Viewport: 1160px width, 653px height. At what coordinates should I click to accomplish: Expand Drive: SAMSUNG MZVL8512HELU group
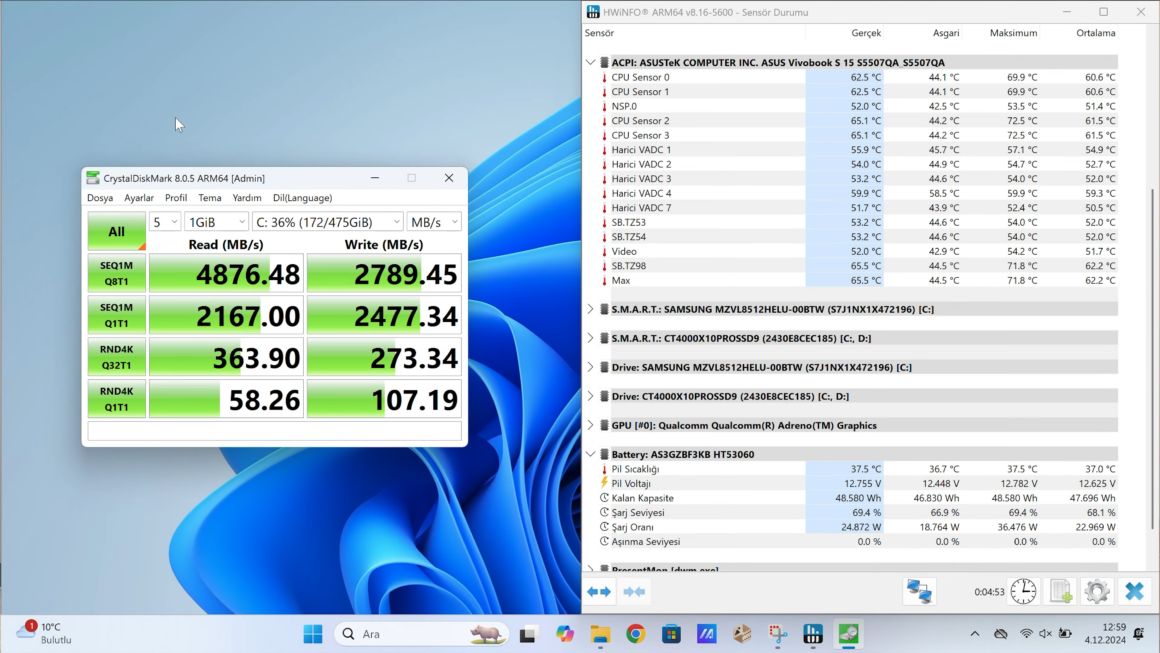point(590,367)
